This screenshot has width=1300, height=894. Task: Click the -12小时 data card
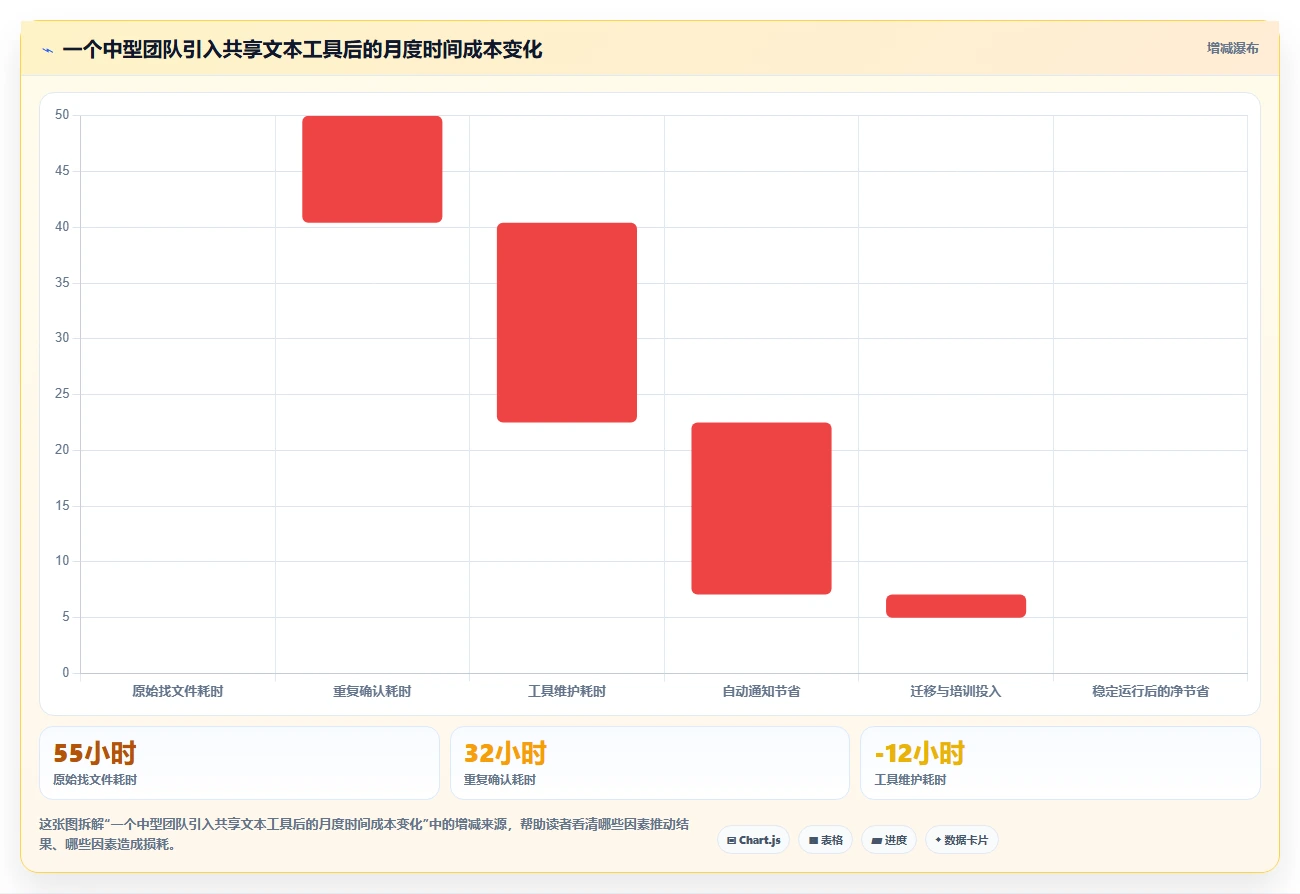point(1060,763)
